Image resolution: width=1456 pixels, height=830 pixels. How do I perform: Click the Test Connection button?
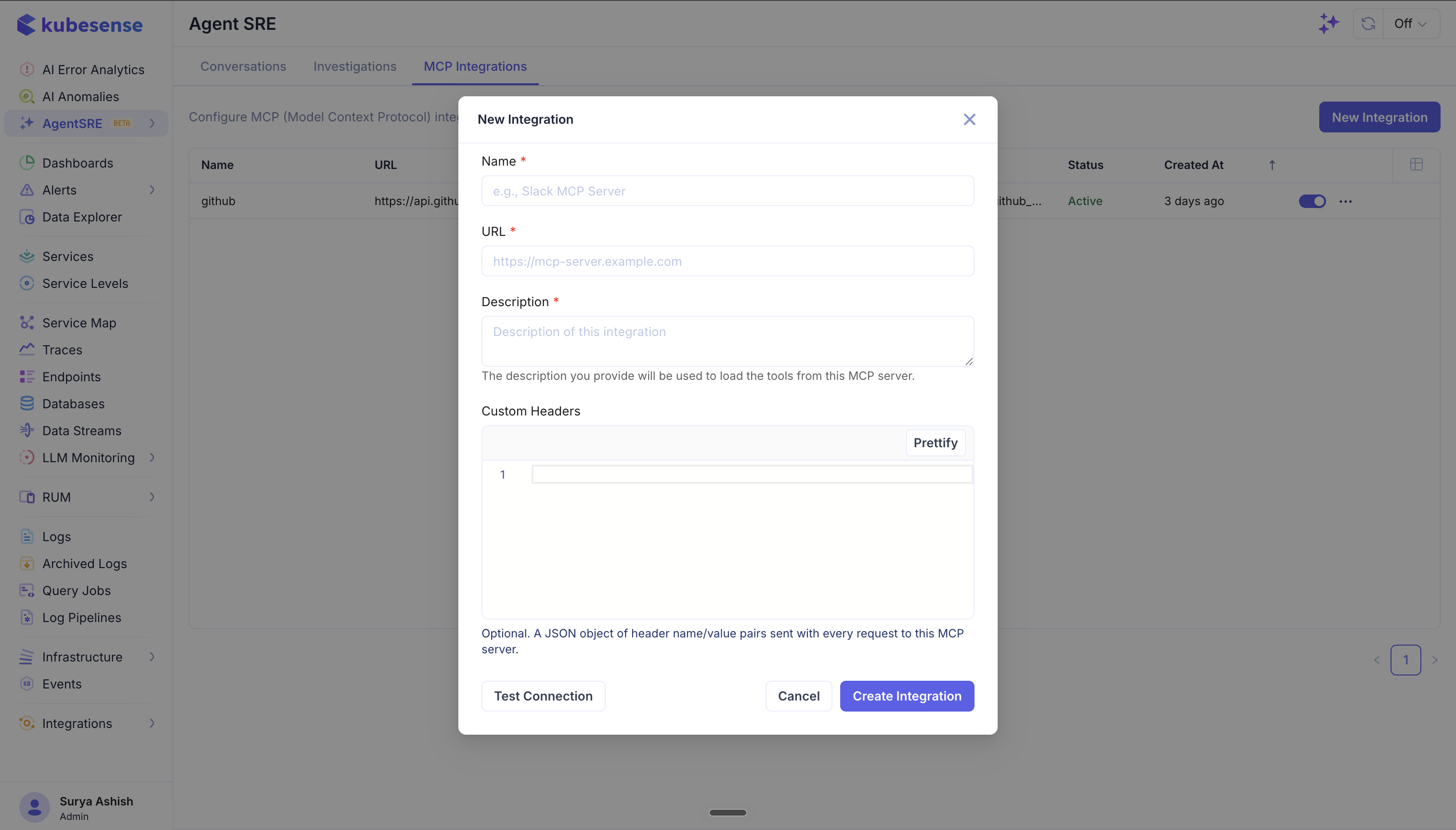[543, 696]
